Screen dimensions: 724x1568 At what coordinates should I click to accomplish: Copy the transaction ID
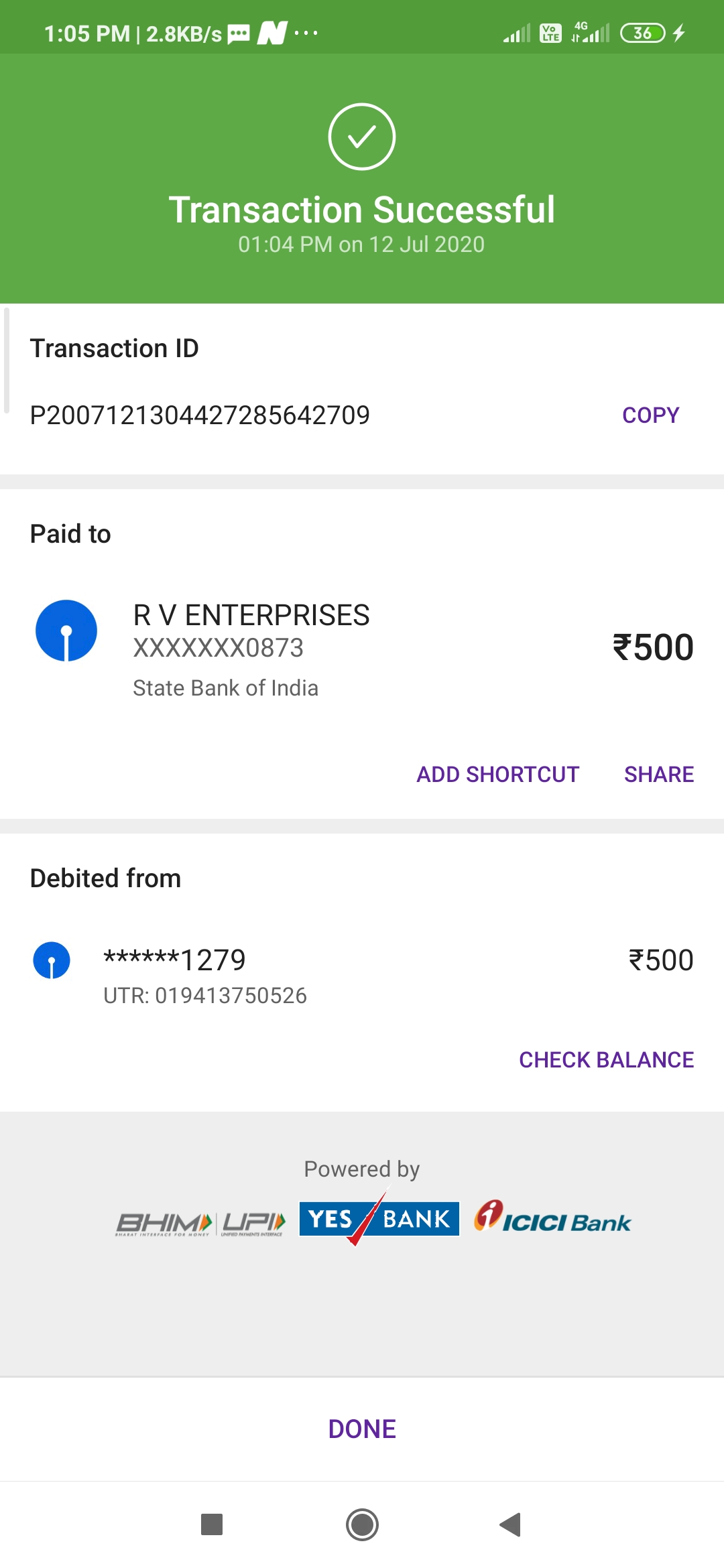pos(650,415)
